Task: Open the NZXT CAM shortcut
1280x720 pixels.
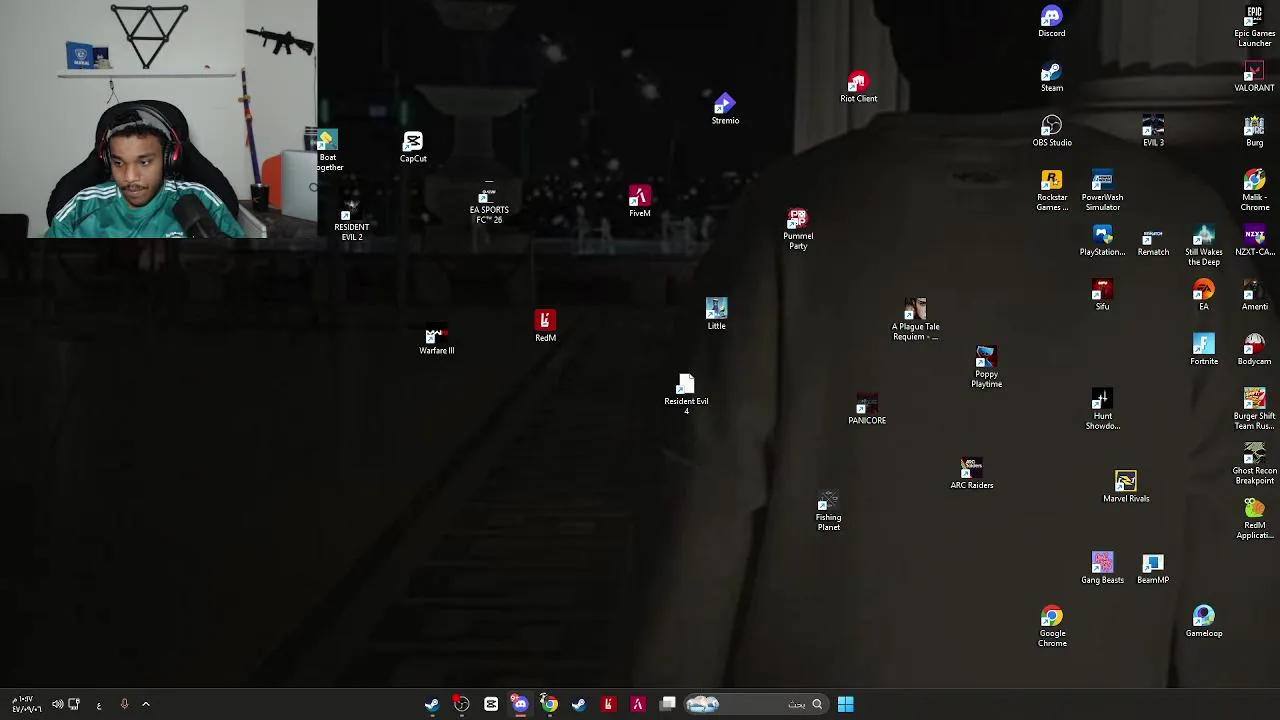Action: pyautogui.click(x=1254, y=241)
